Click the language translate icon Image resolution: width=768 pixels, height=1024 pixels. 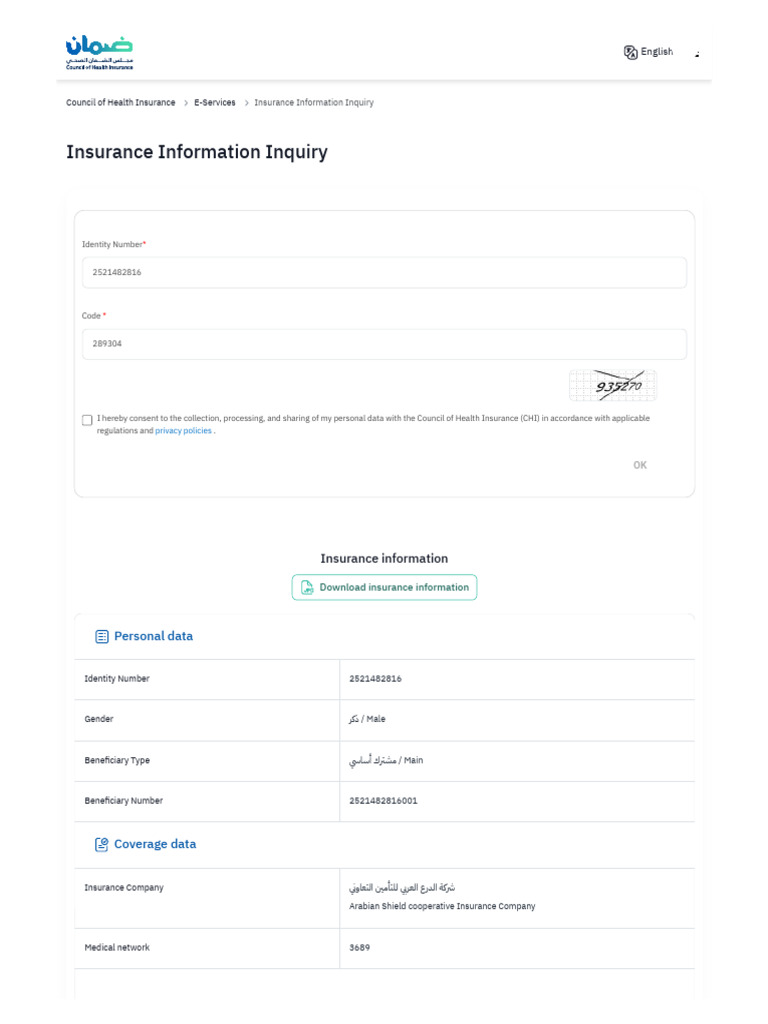tap(630, 52)
